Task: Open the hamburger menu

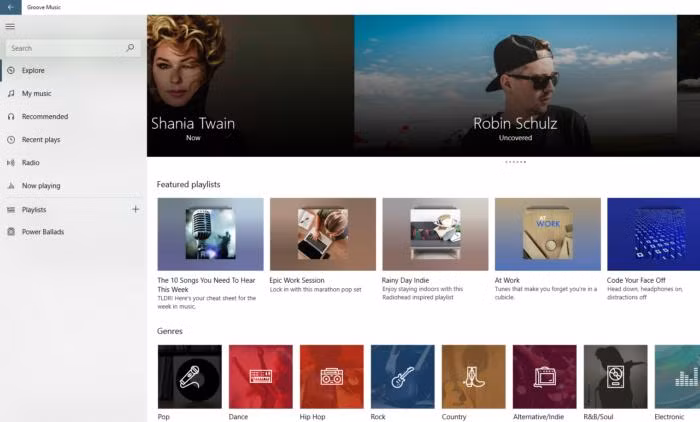Action: click(x=10, y=26)
